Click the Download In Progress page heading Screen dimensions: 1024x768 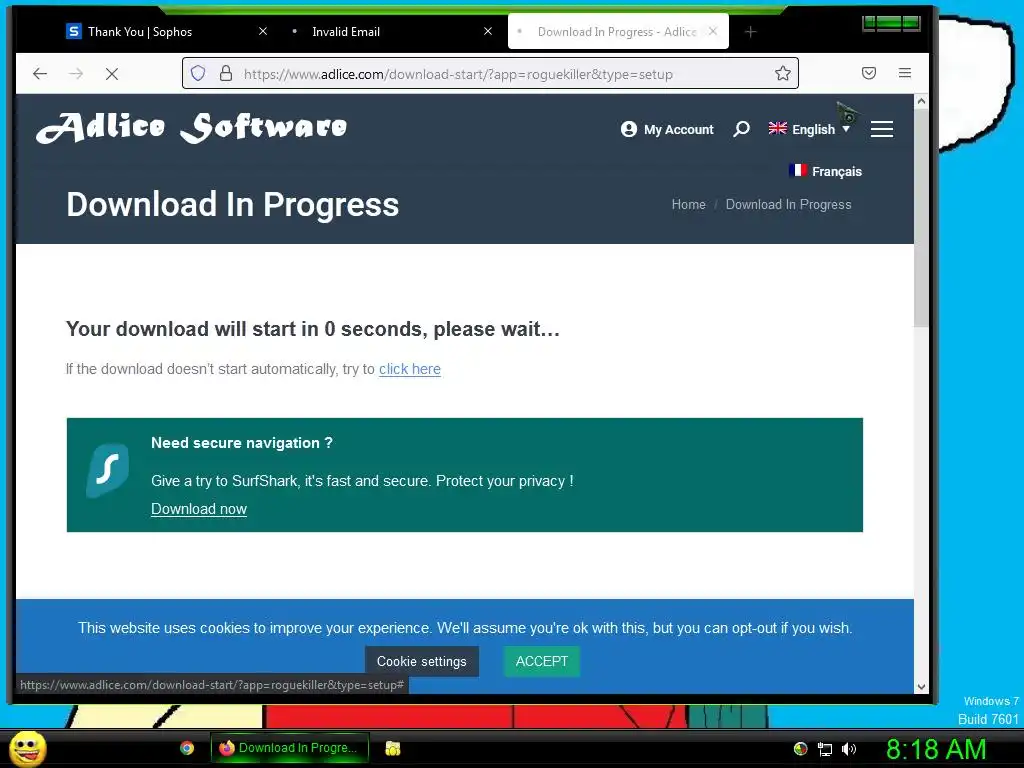coord(232,204)
